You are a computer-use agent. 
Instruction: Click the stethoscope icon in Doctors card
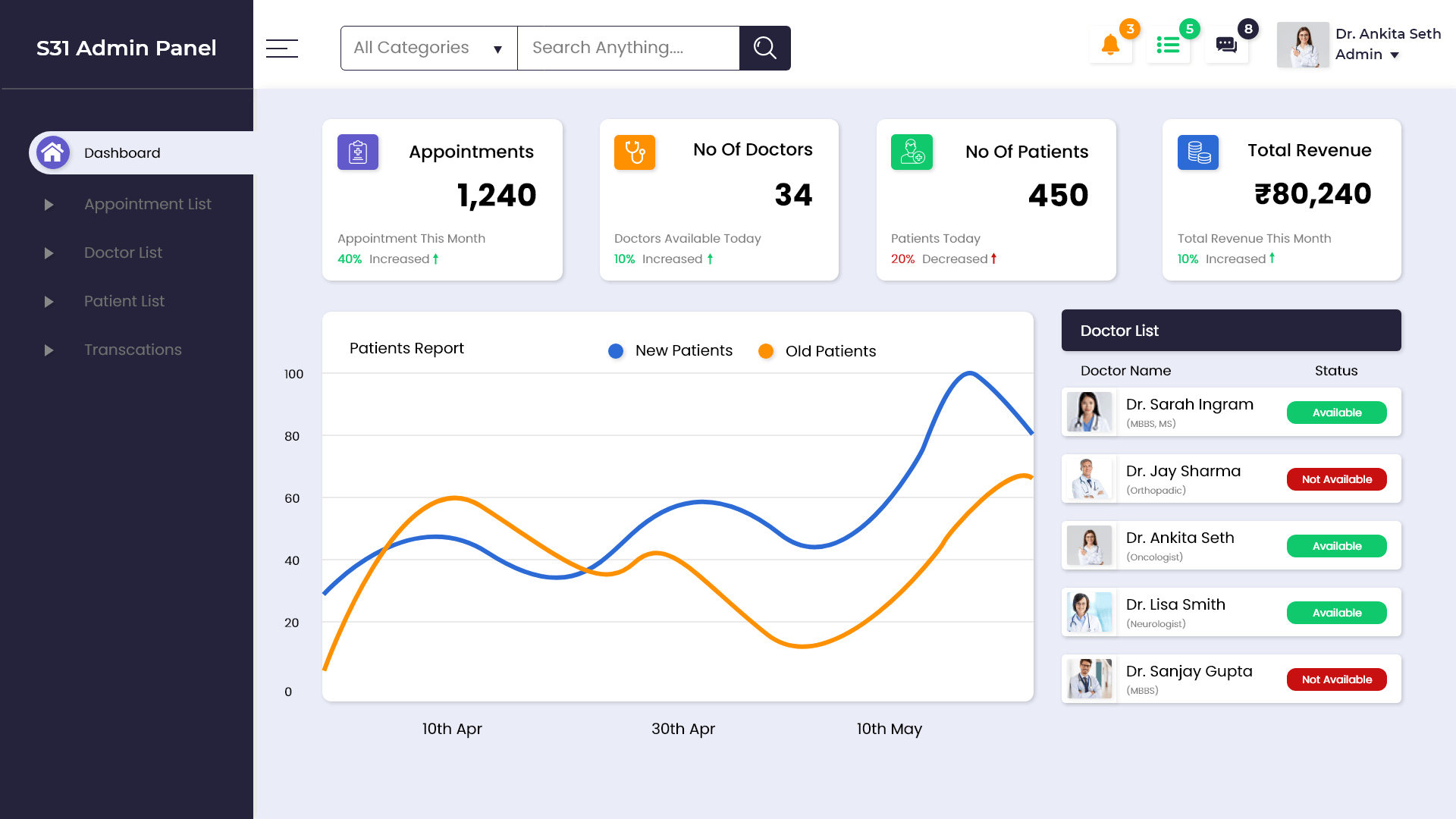(x=635, y=152)
